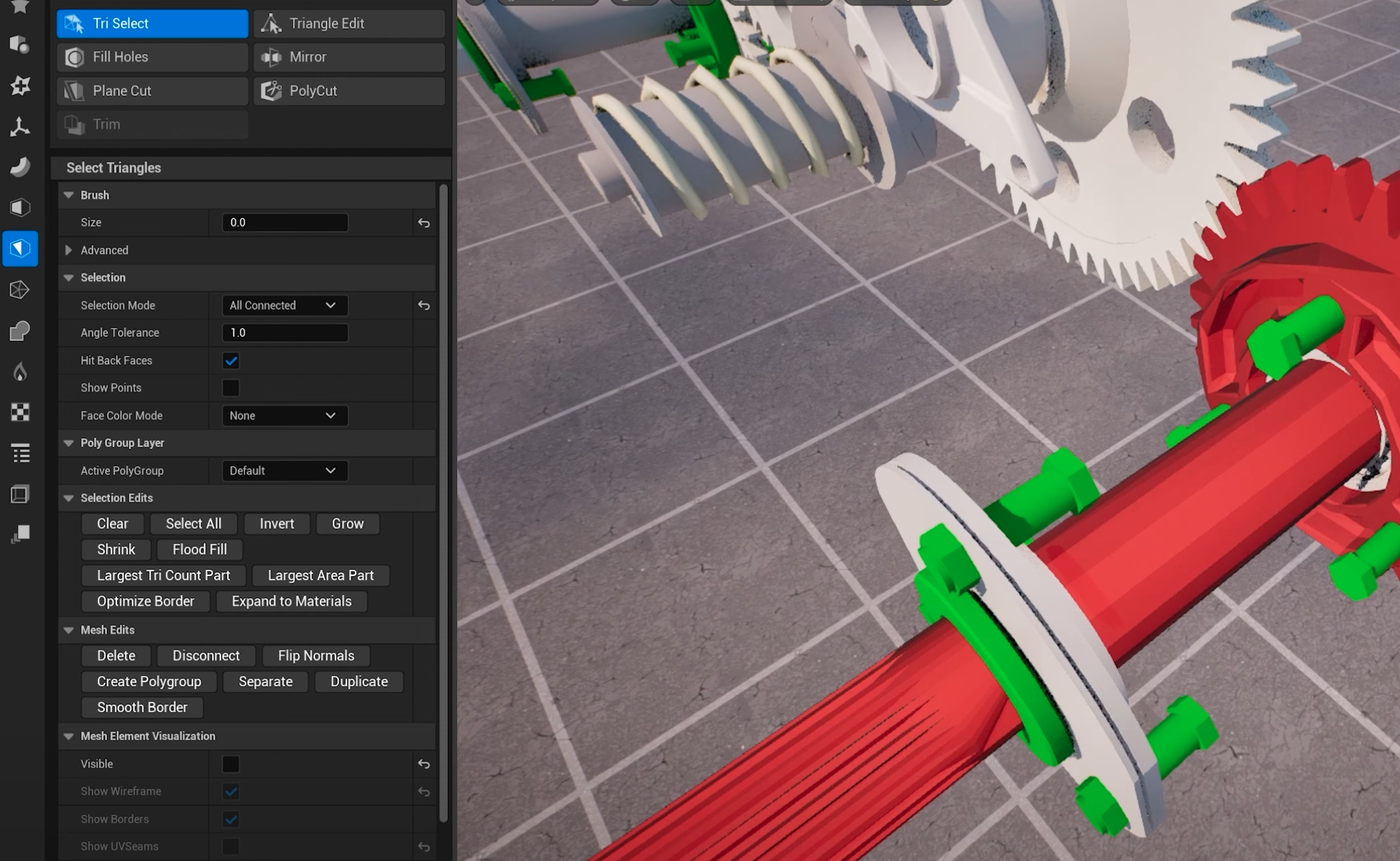Expand the Advanced brush section
The width and height of the screenshot is (1400, 861).
[x=69, y=250]
